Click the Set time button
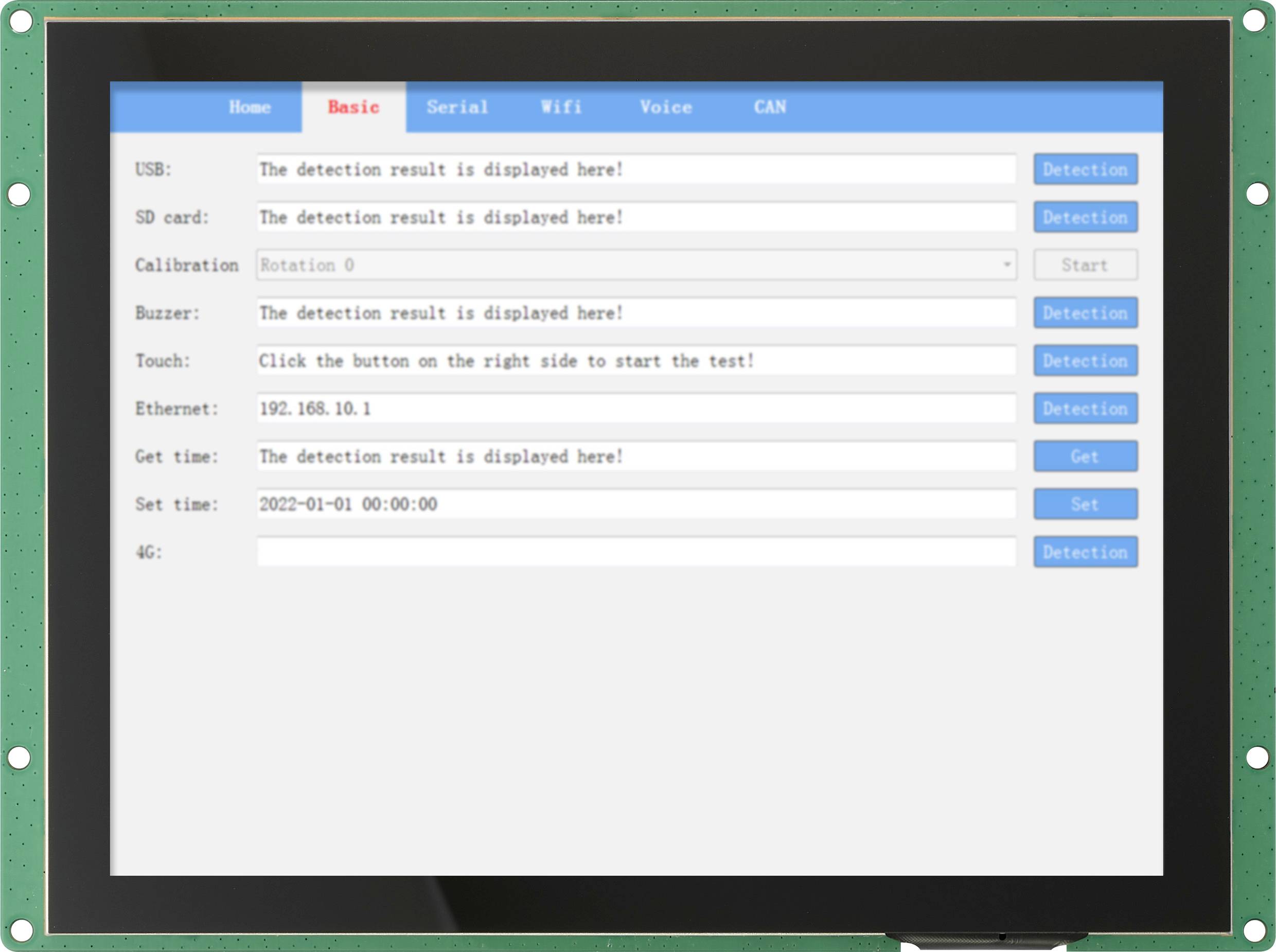 (1085, 504)
